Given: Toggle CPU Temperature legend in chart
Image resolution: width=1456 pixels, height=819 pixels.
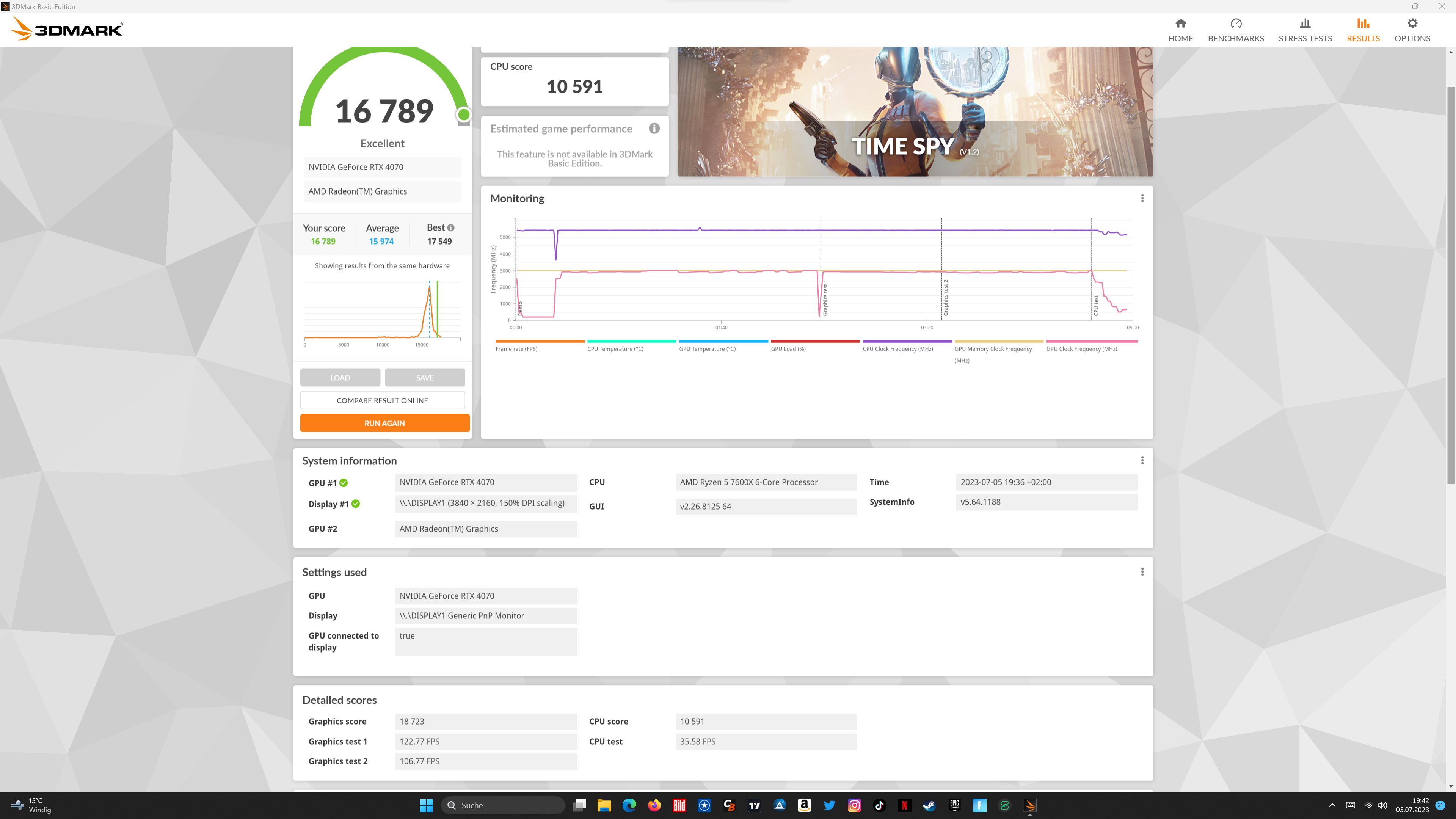Looking at the screenshot, I should click(x=615, y=349).
